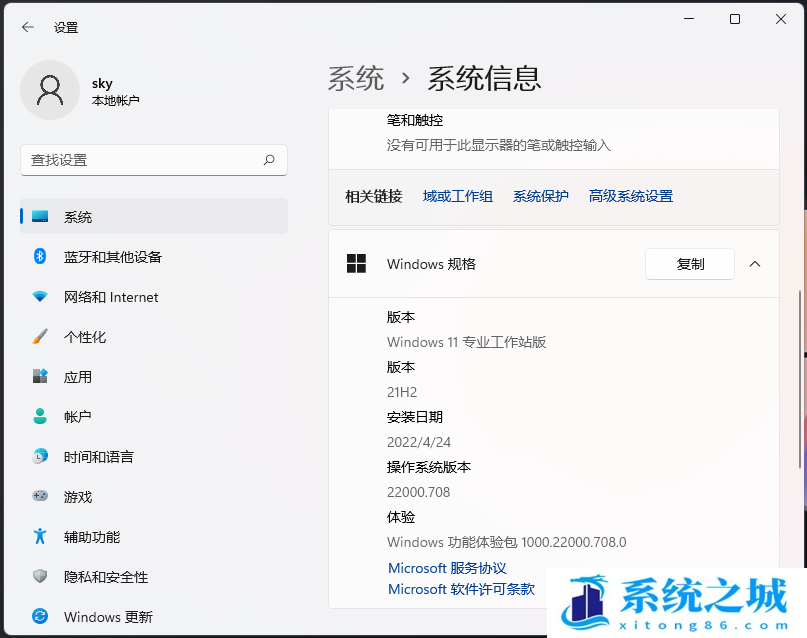
Task: Open the 高级系统设置 link
Action: click(630, 196)
